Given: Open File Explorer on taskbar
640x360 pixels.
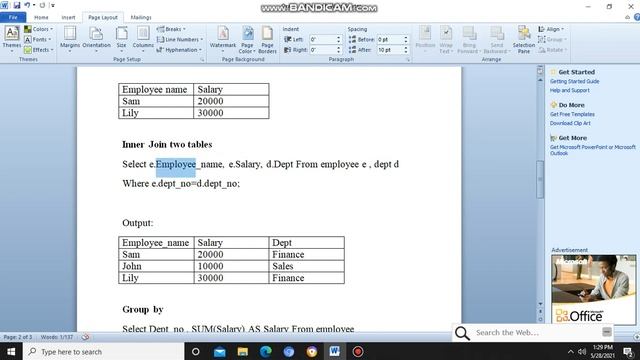Looking at the screenshot, I should (243, 352).
